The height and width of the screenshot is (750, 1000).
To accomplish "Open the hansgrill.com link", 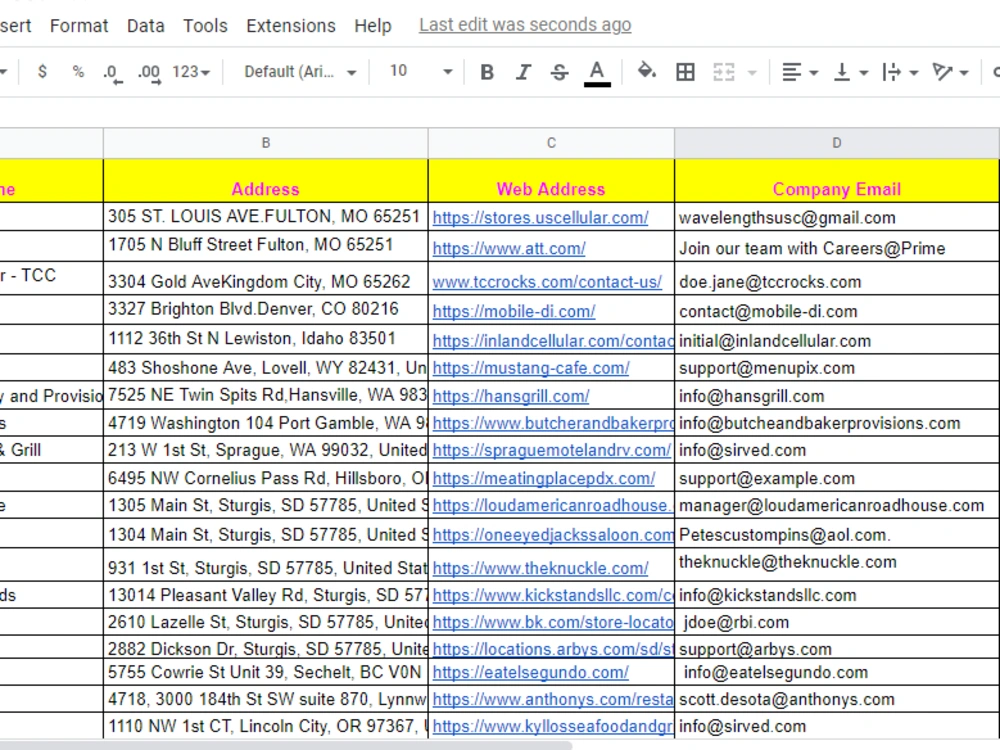I will coord(511,396).
